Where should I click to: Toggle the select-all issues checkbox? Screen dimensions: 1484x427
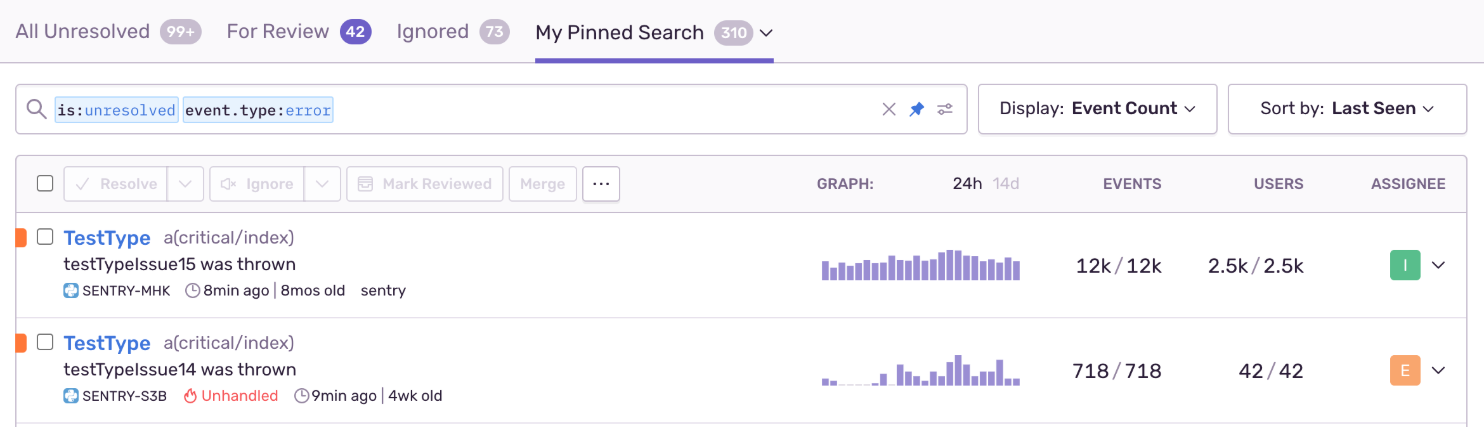45,184
